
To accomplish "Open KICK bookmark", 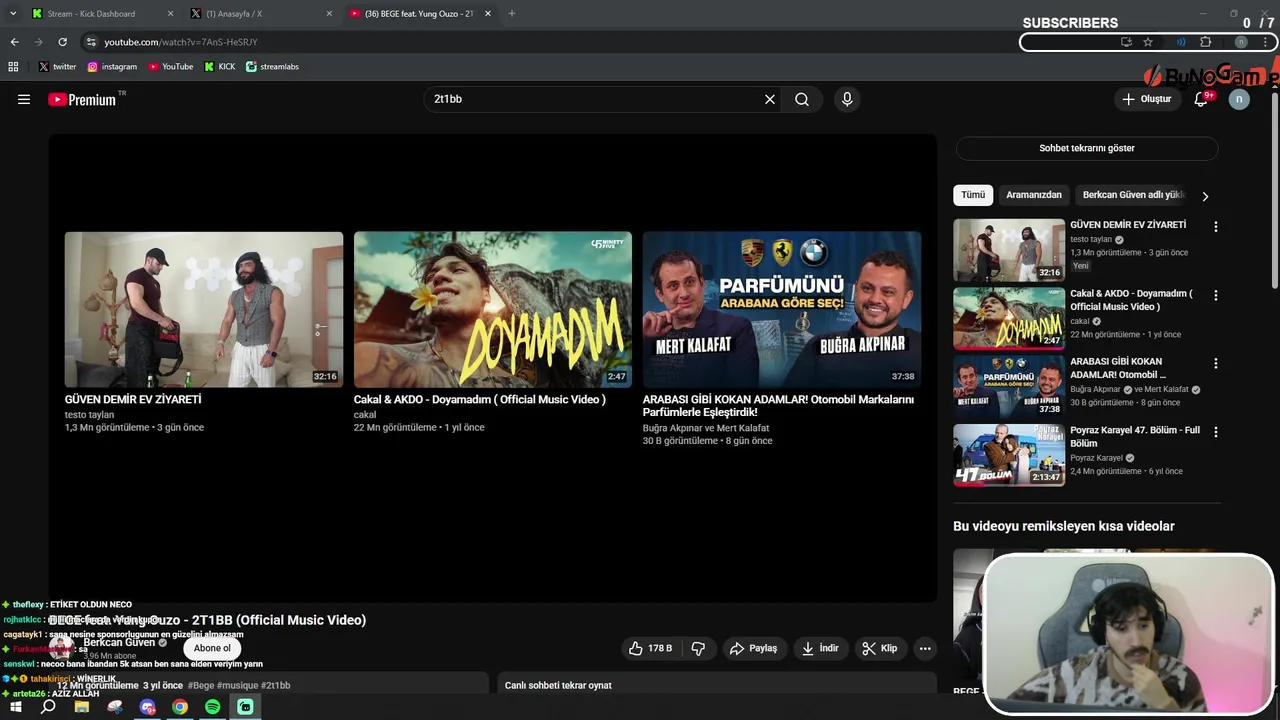I will click(x=220, y=67).
